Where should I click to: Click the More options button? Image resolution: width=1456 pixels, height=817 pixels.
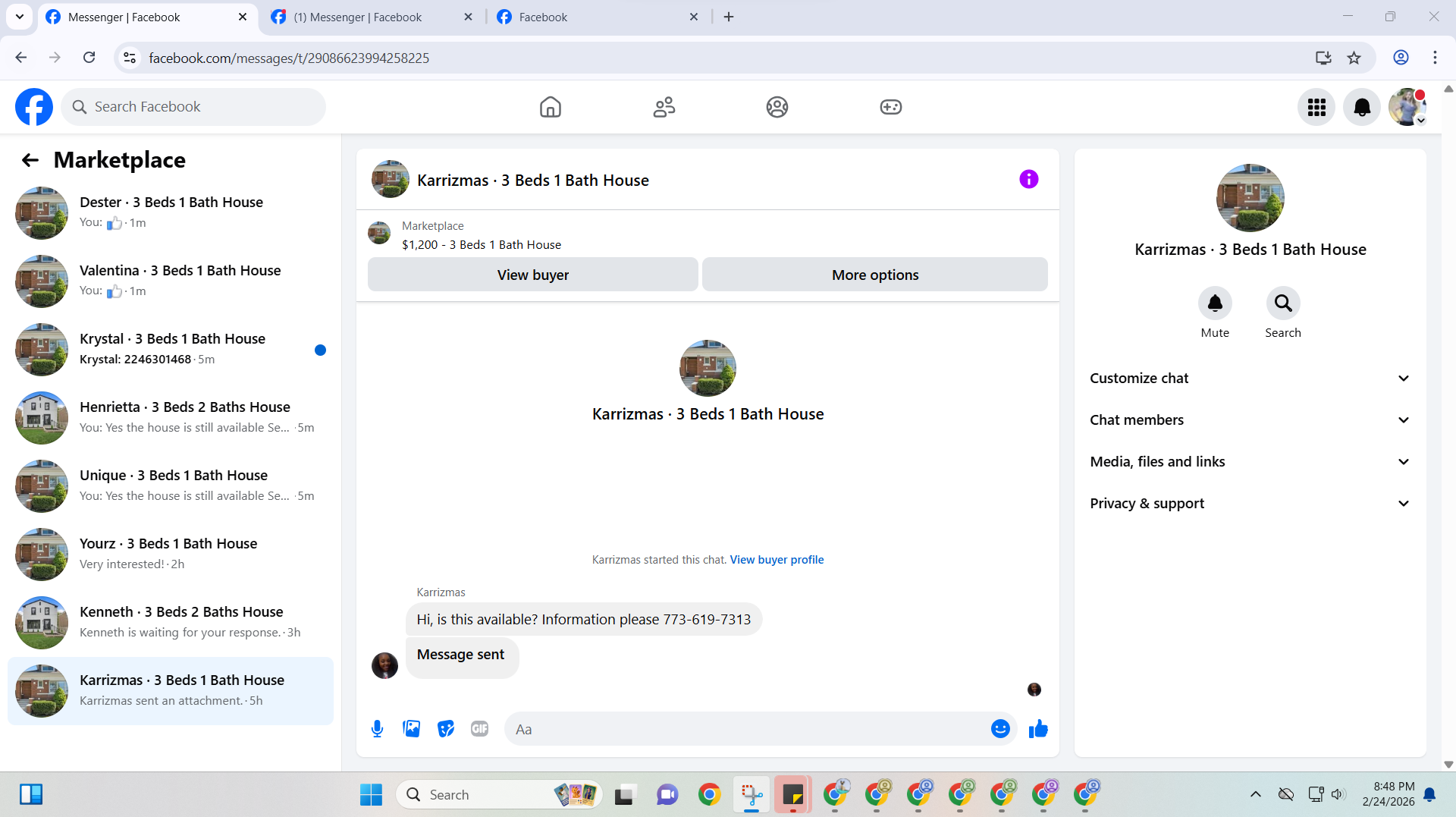point(875,275)
